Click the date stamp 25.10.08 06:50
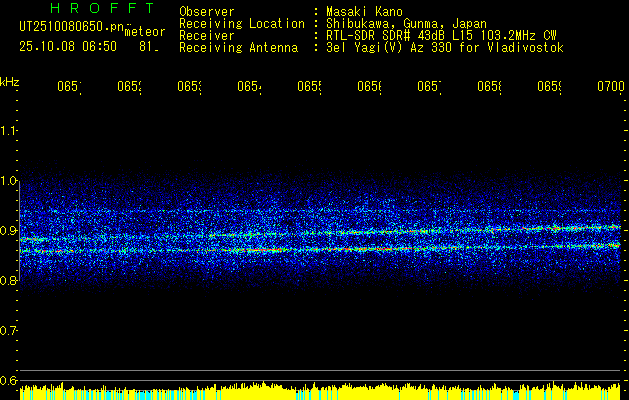Screen dimensions: 629x400 (x=68, y=47)
